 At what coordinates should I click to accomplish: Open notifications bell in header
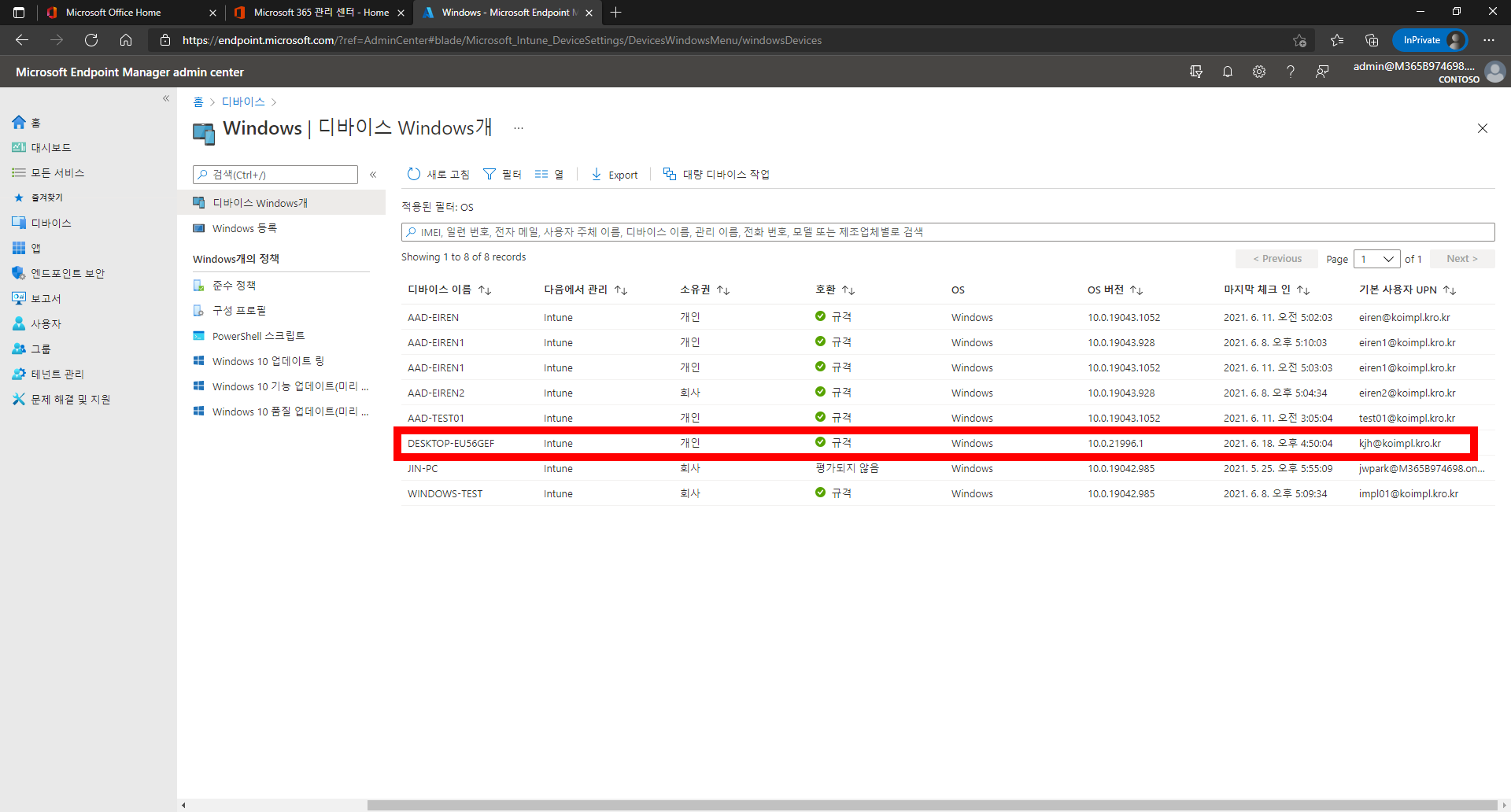[1228, 72]
